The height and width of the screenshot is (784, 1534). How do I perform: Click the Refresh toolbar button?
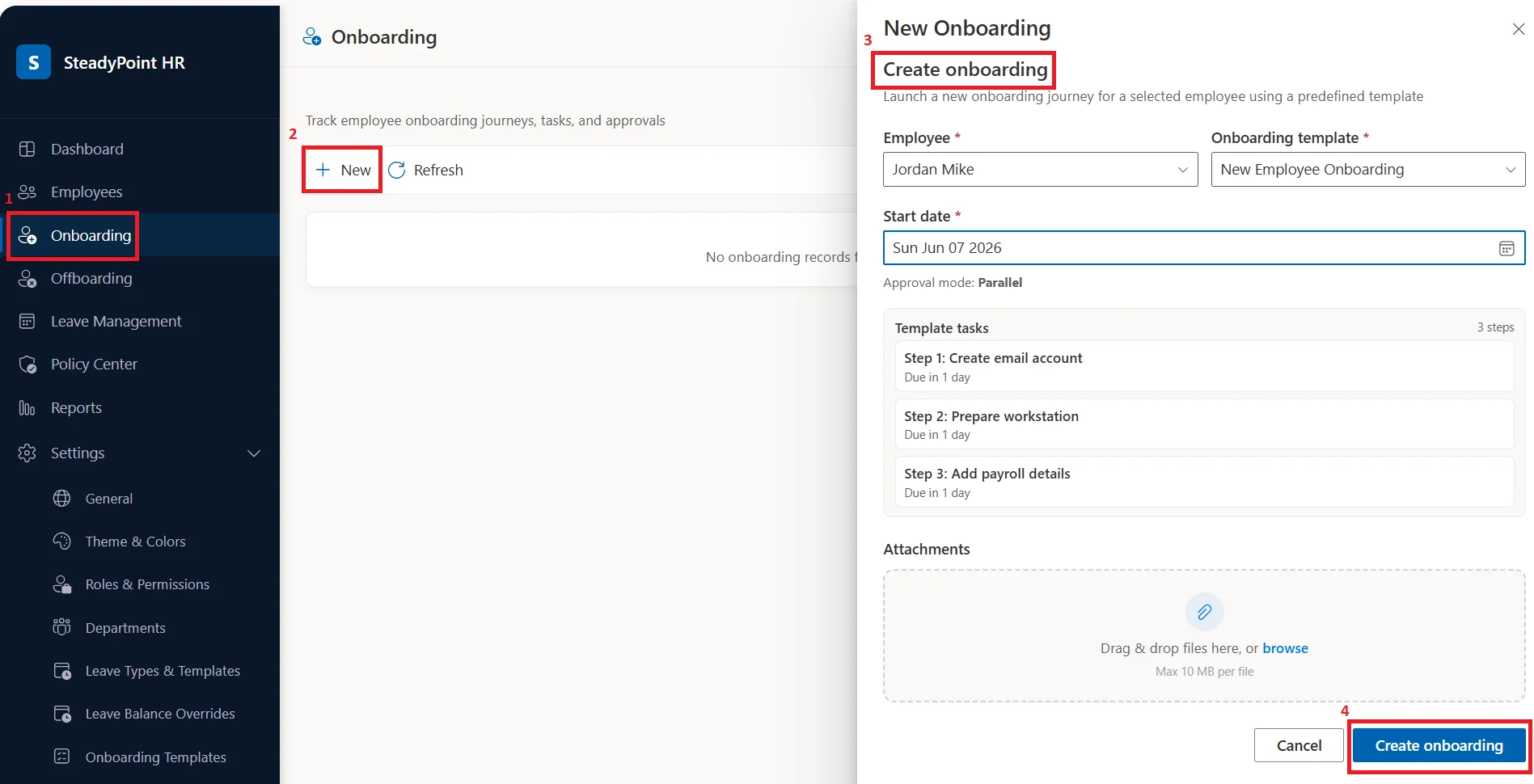[426, 170]
